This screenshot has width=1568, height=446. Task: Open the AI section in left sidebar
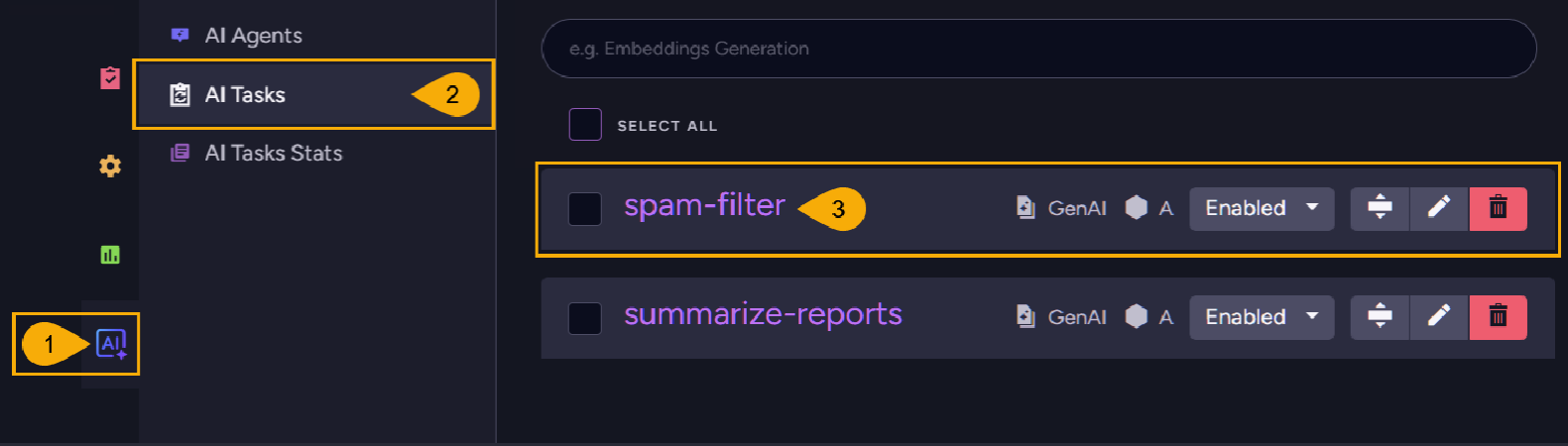[x=110, y=344]
